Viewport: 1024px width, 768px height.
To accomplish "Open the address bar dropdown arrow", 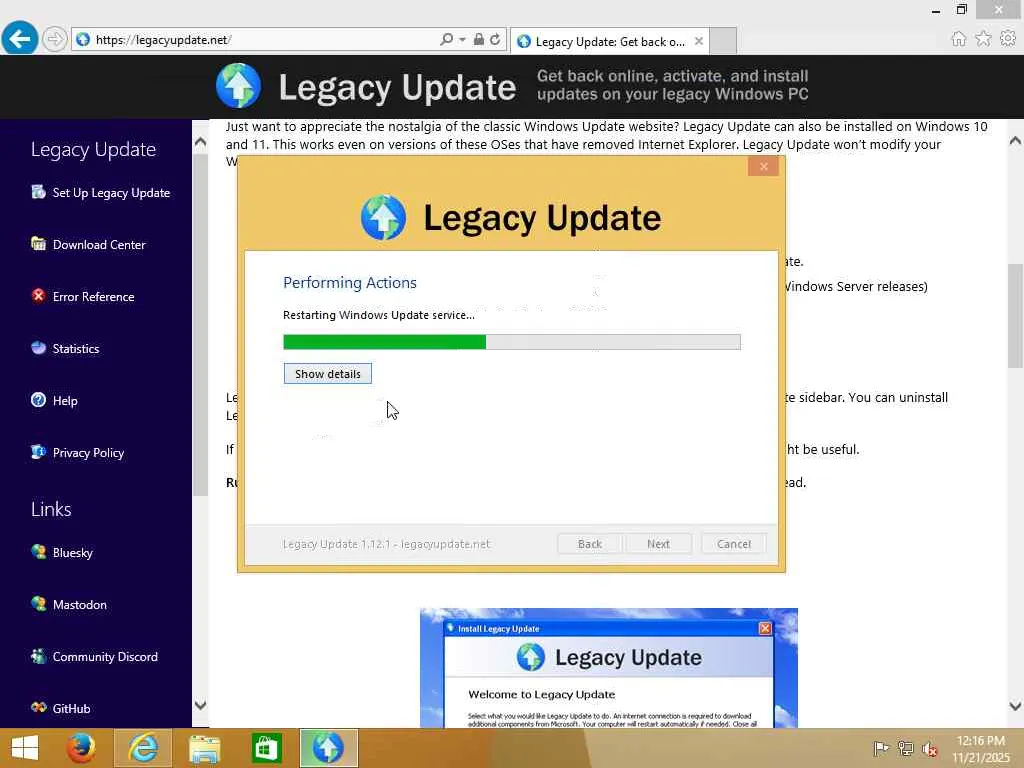I will [462, 40].
